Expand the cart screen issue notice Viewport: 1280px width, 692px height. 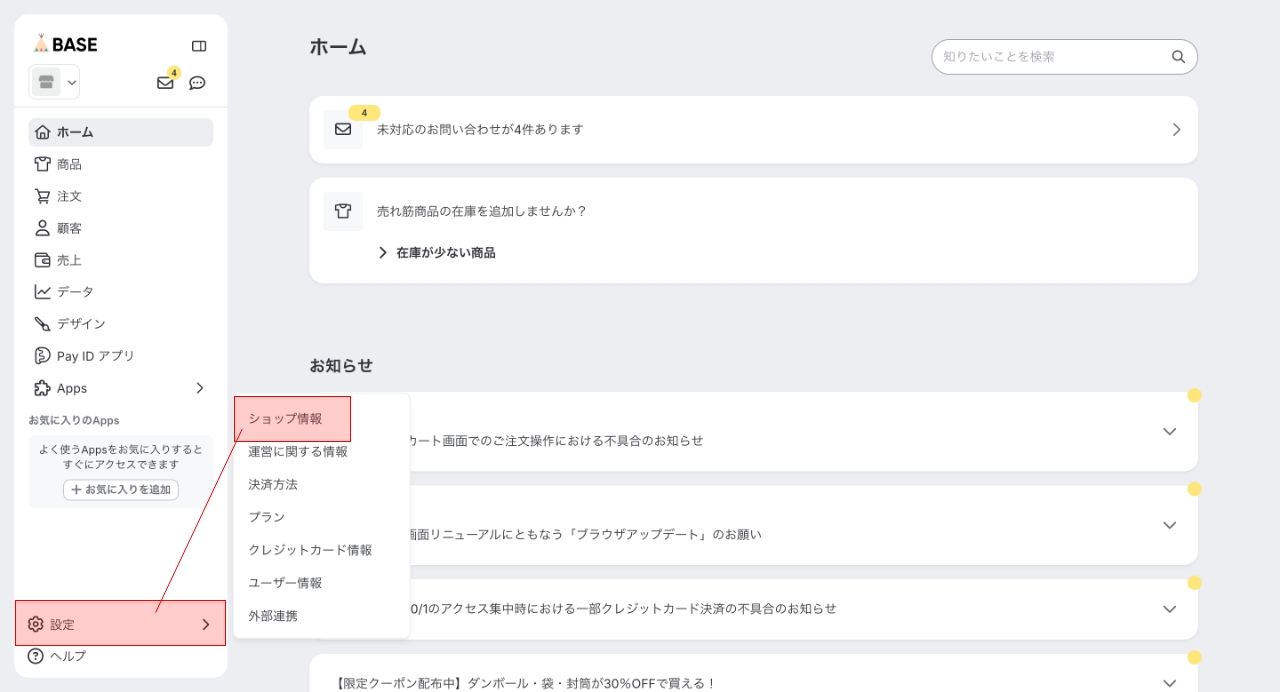1169,432
